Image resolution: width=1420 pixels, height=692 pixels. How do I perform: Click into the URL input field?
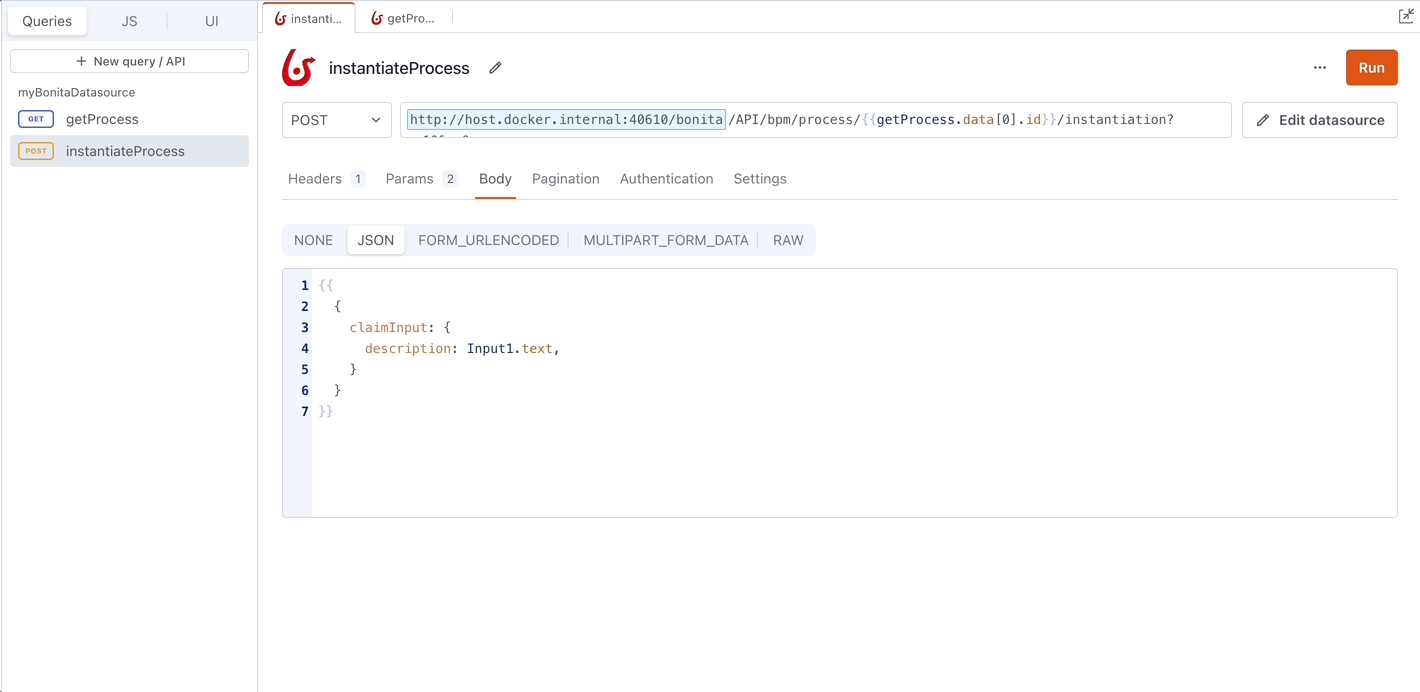pyautogui.click(x=950, y=120)
